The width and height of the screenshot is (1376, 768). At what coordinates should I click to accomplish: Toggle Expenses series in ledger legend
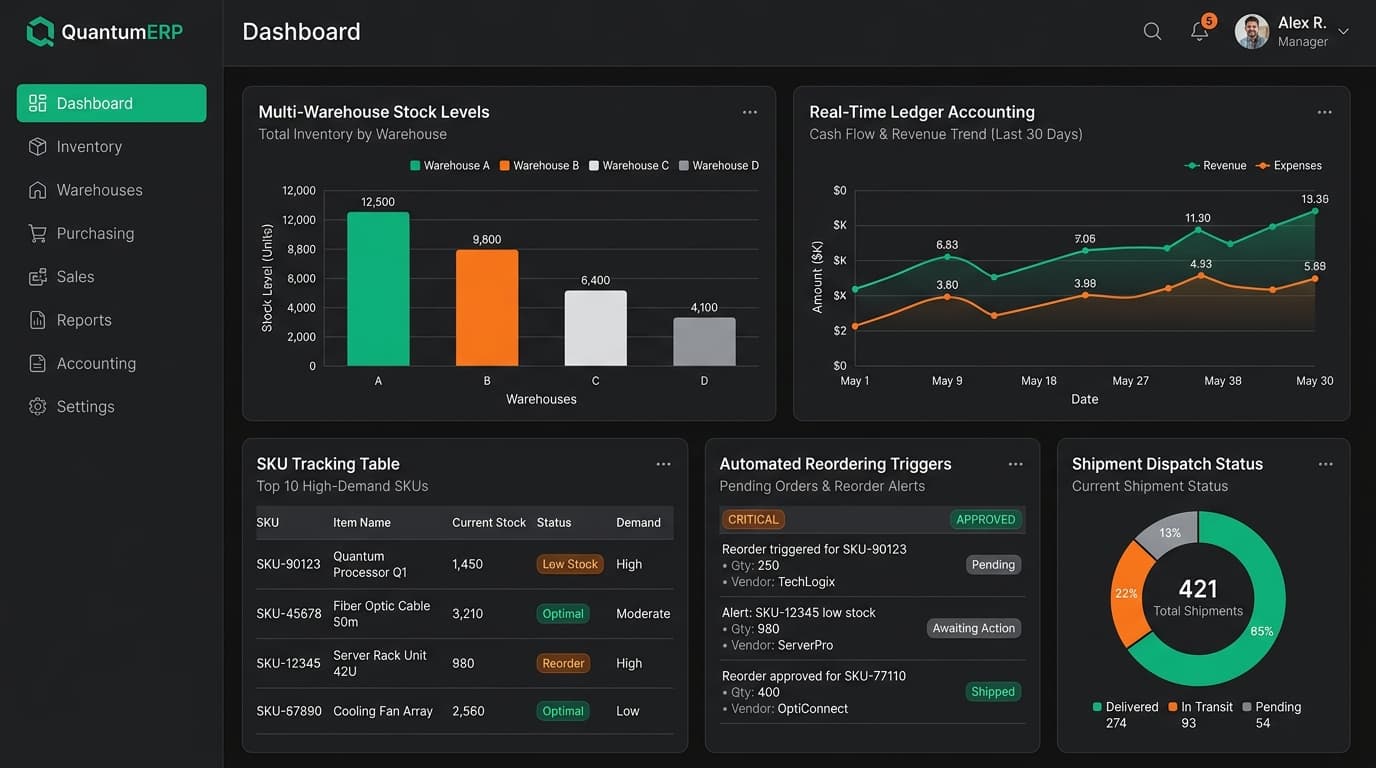(1289, 166)
